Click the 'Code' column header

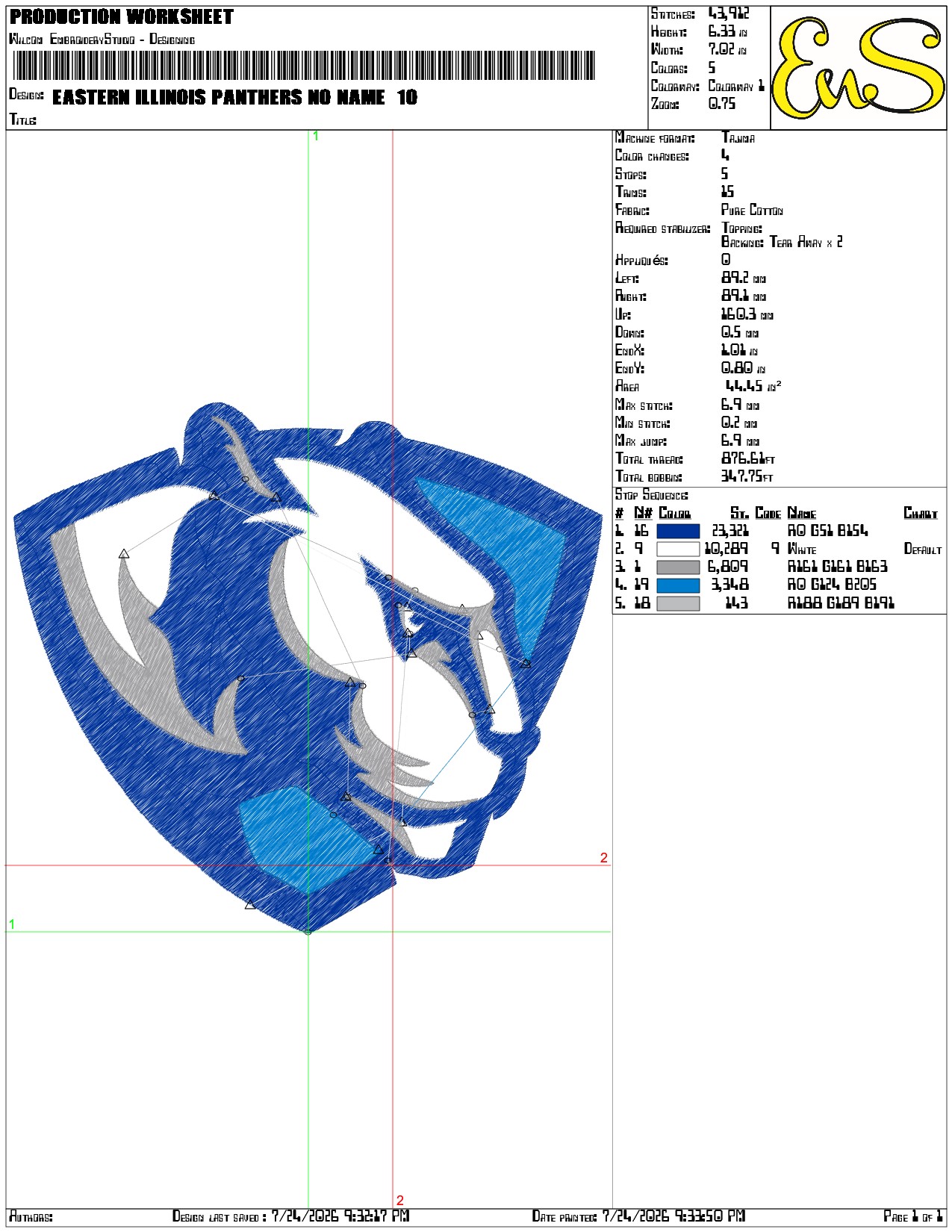tap(768, 513)
